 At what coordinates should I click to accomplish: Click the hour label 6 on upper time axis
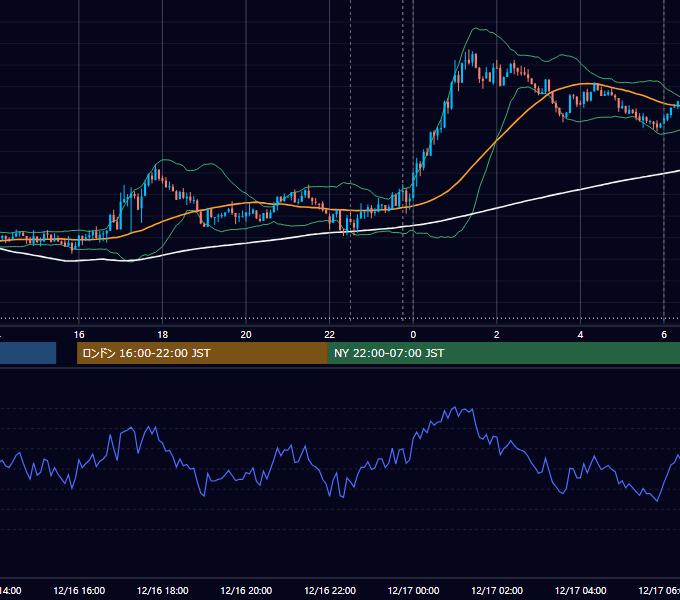[664, 335]
